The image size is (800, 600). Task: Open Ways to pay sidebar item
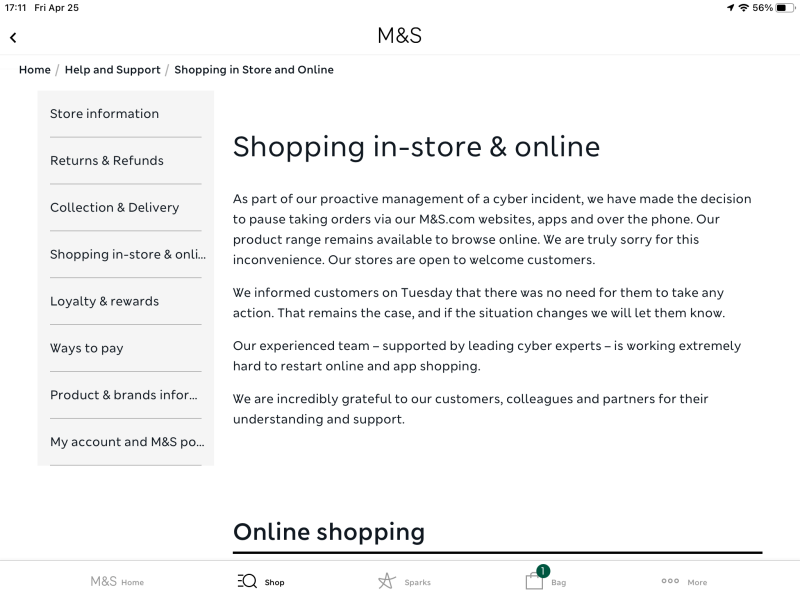[x=126, y=348]
